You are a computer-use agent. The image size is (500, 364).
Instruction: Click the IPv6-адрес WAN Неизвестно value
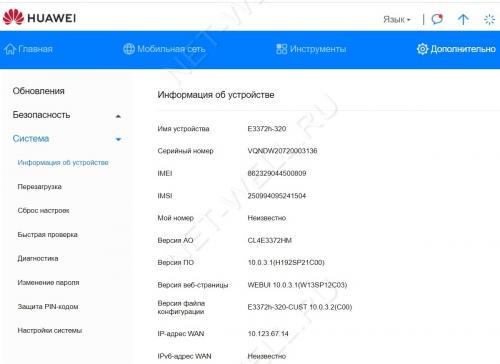click(267, 356)
